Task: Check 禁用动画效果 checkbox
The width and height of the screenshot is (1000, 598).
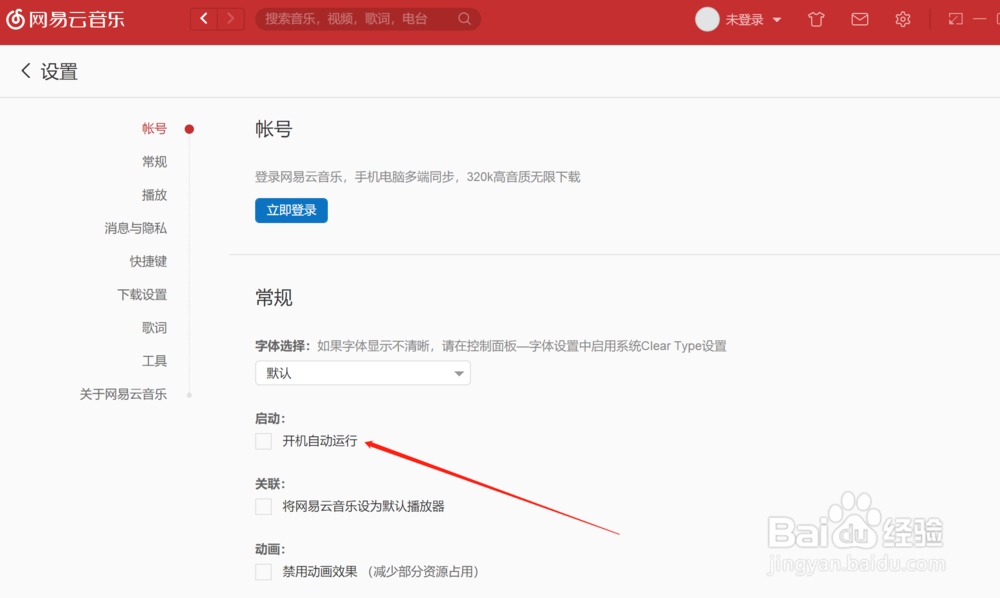Action: 263,572
